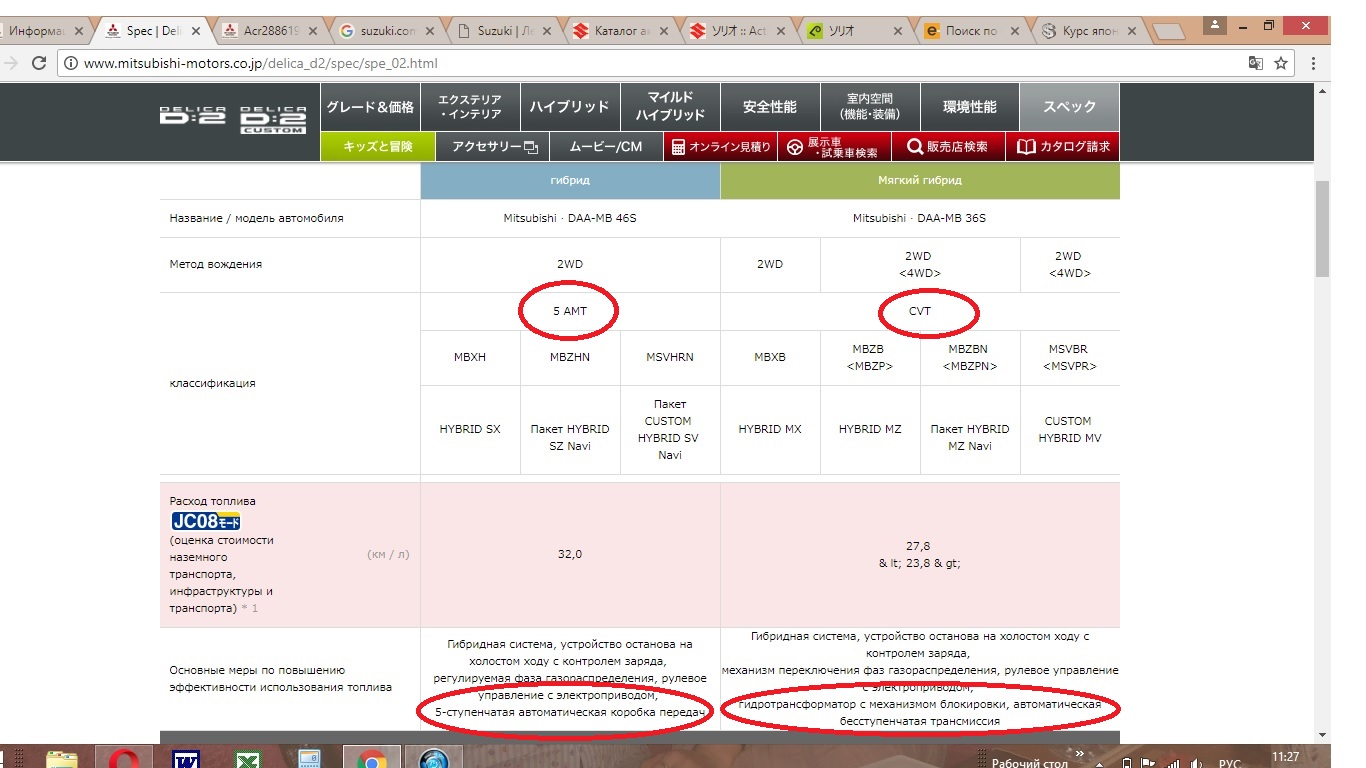
Task: Open the スペック navigation menu item
Action: point(1069,107)
